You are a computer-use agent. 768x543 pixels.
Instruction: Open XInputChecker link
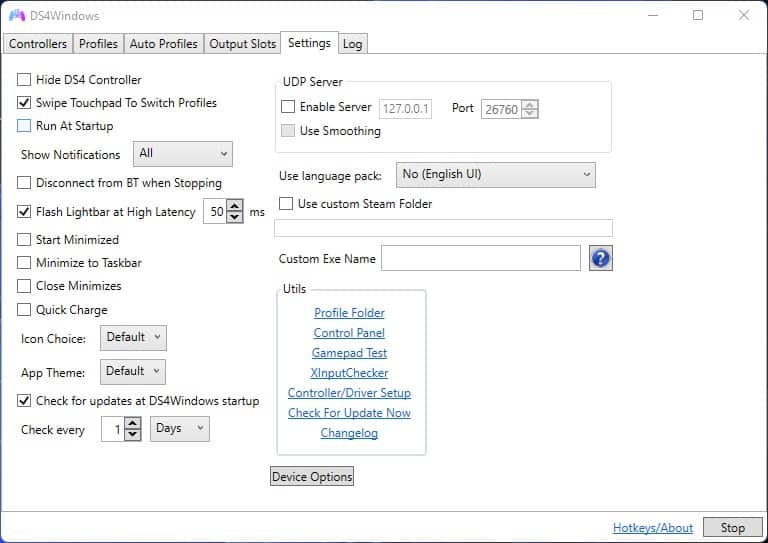coord(349,373)
